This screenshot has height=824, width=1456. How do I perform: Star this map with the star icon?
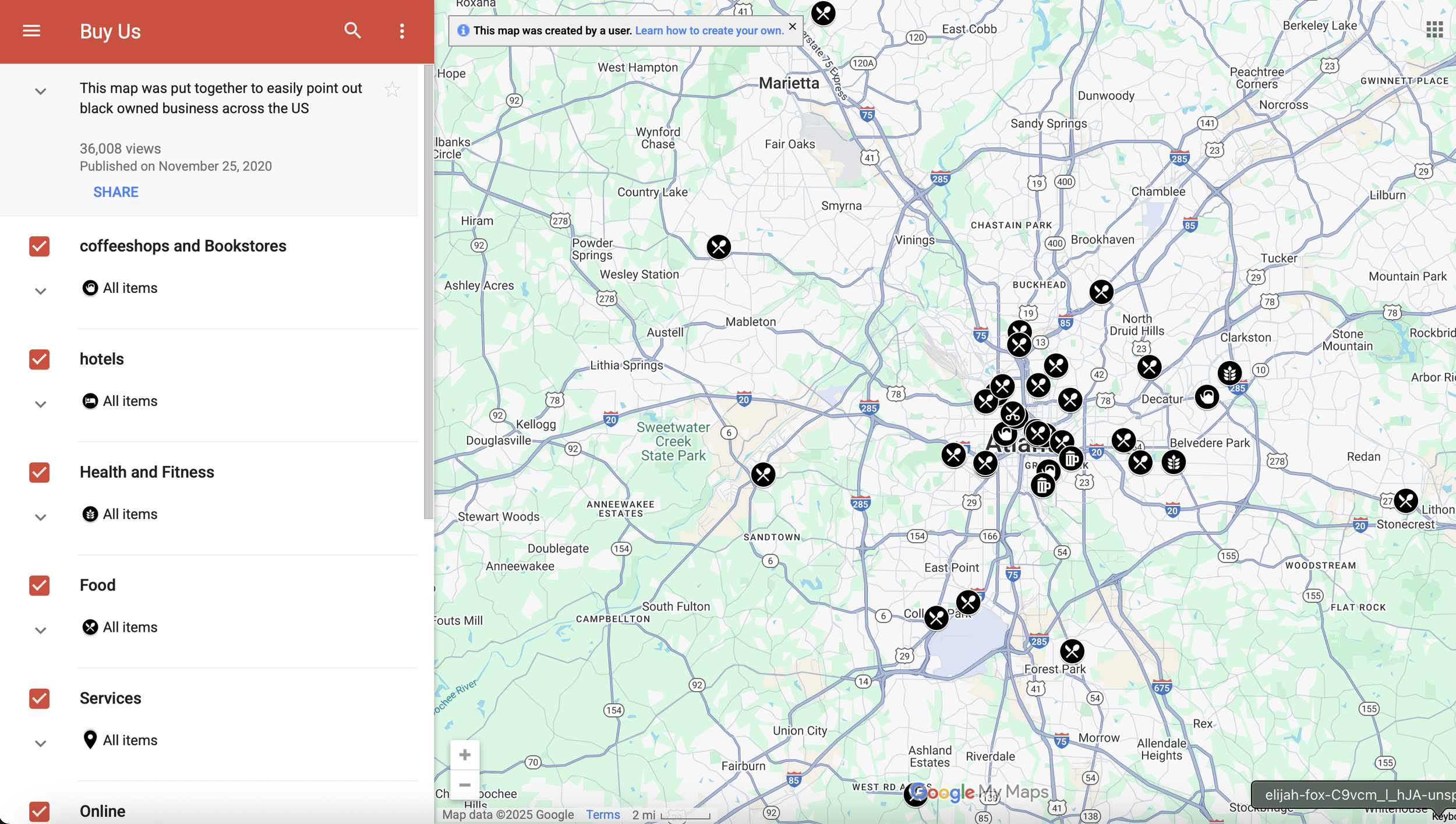point(392,90)
